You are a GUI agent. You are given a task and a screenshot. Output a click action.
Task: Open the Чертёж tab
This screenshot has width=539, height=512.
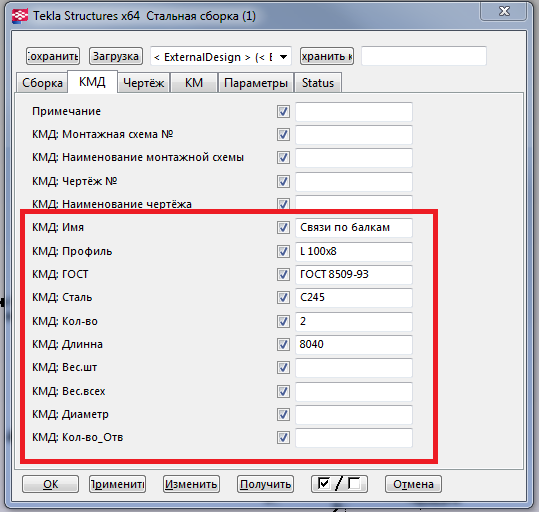pyautogui.click(x=143, y=83)
